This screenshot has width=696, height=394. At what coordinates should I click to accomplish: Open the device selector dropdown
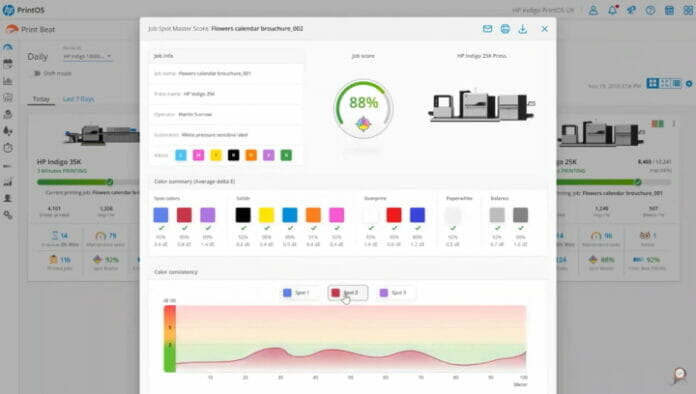point(87,56)
